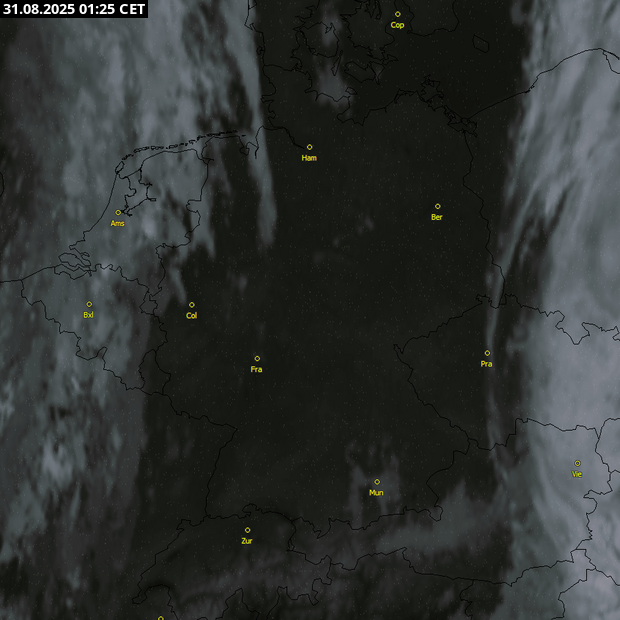The height and width of the screenshot is (620, 620).
Task: Click the 31.08.2025 01:25 CET timestamp
Action: (74, 9)
